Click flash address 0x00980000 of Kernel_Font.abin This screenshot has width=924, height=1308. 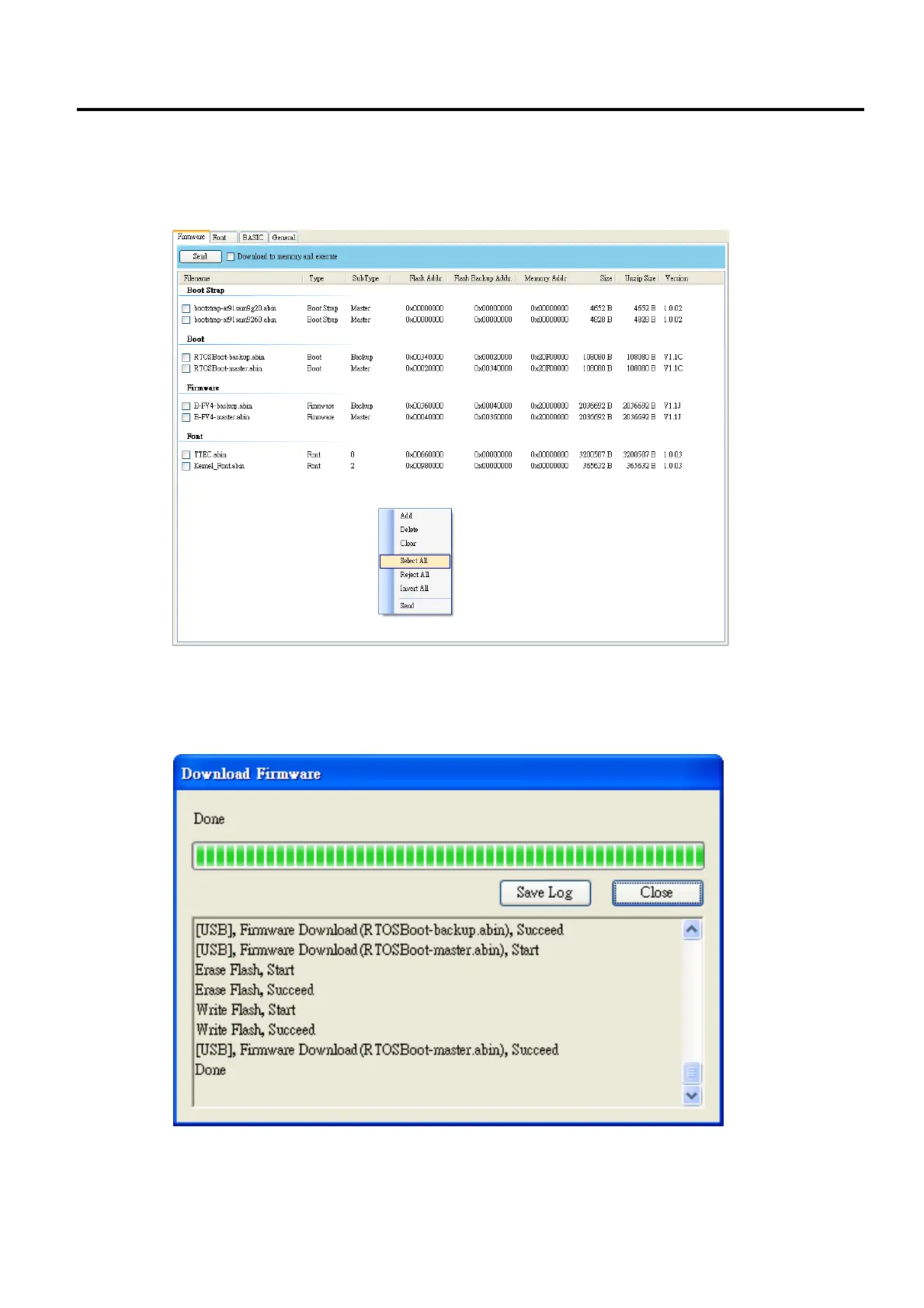425,466
